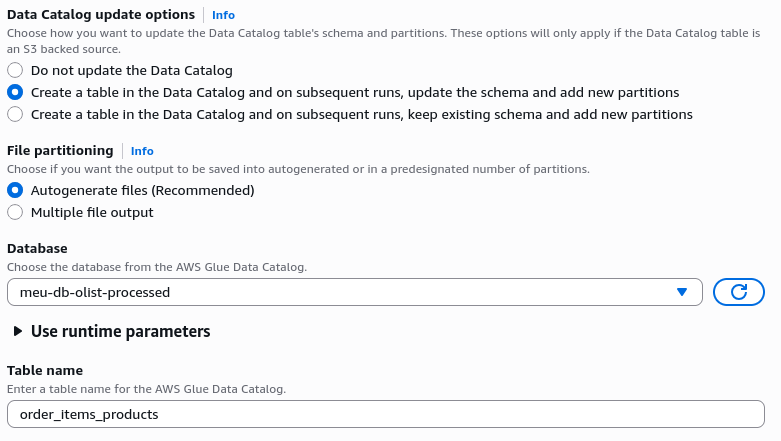Click the blue arrow in Database dropdown

click(x=682, y=292)
